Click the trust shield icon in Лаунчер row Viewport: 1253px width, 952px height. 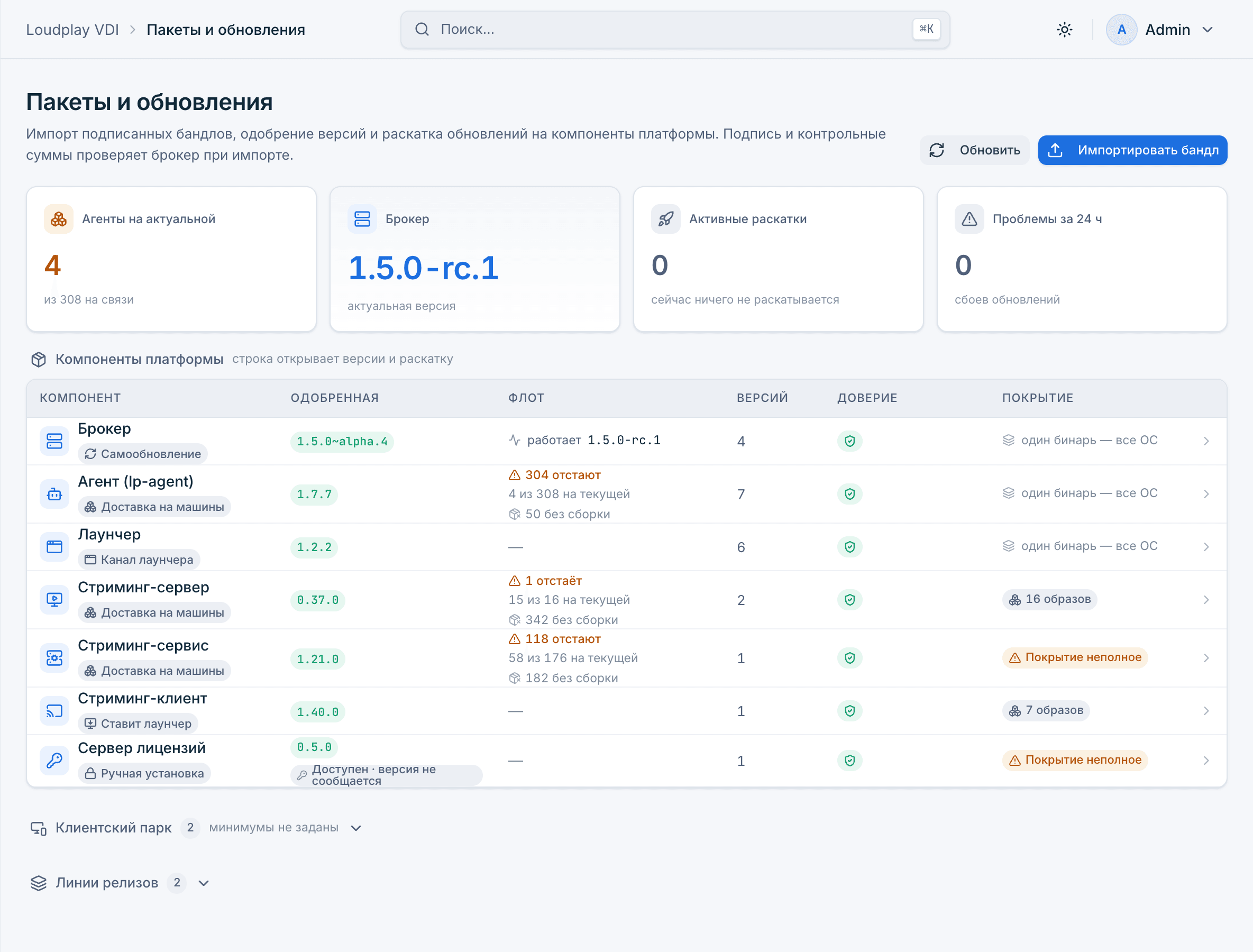[x=849, y=547]
